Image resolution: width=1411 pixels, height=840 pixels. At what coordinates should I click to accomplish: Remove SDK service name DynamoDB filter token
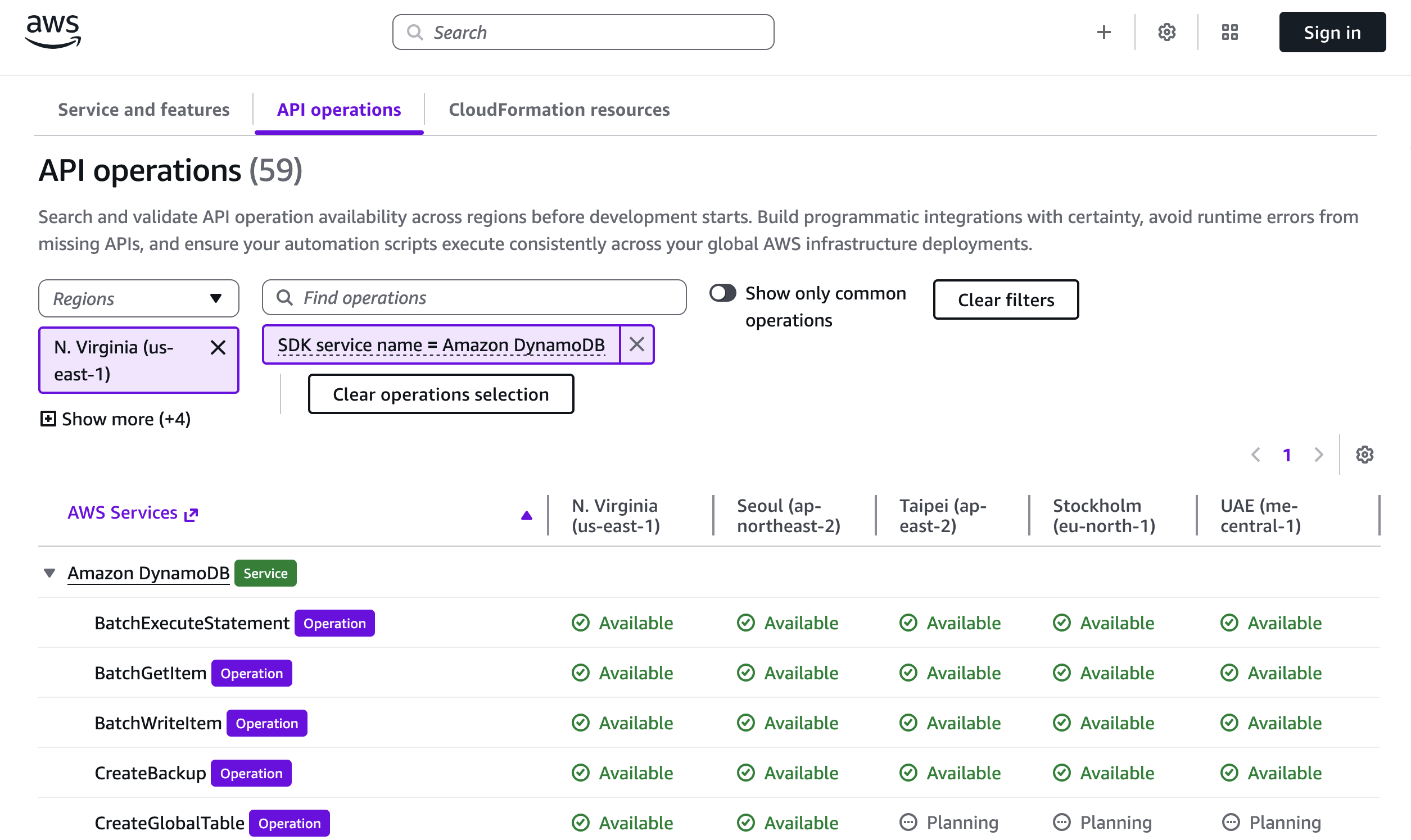click(x=636, y=344)
